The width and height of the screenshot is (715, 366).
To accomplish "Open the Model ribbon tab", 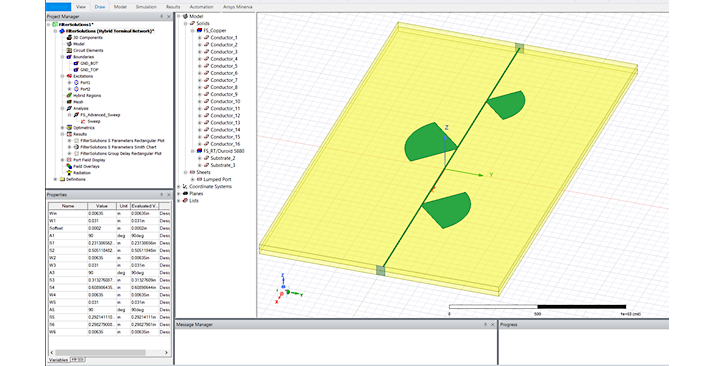I will [120, 7].
